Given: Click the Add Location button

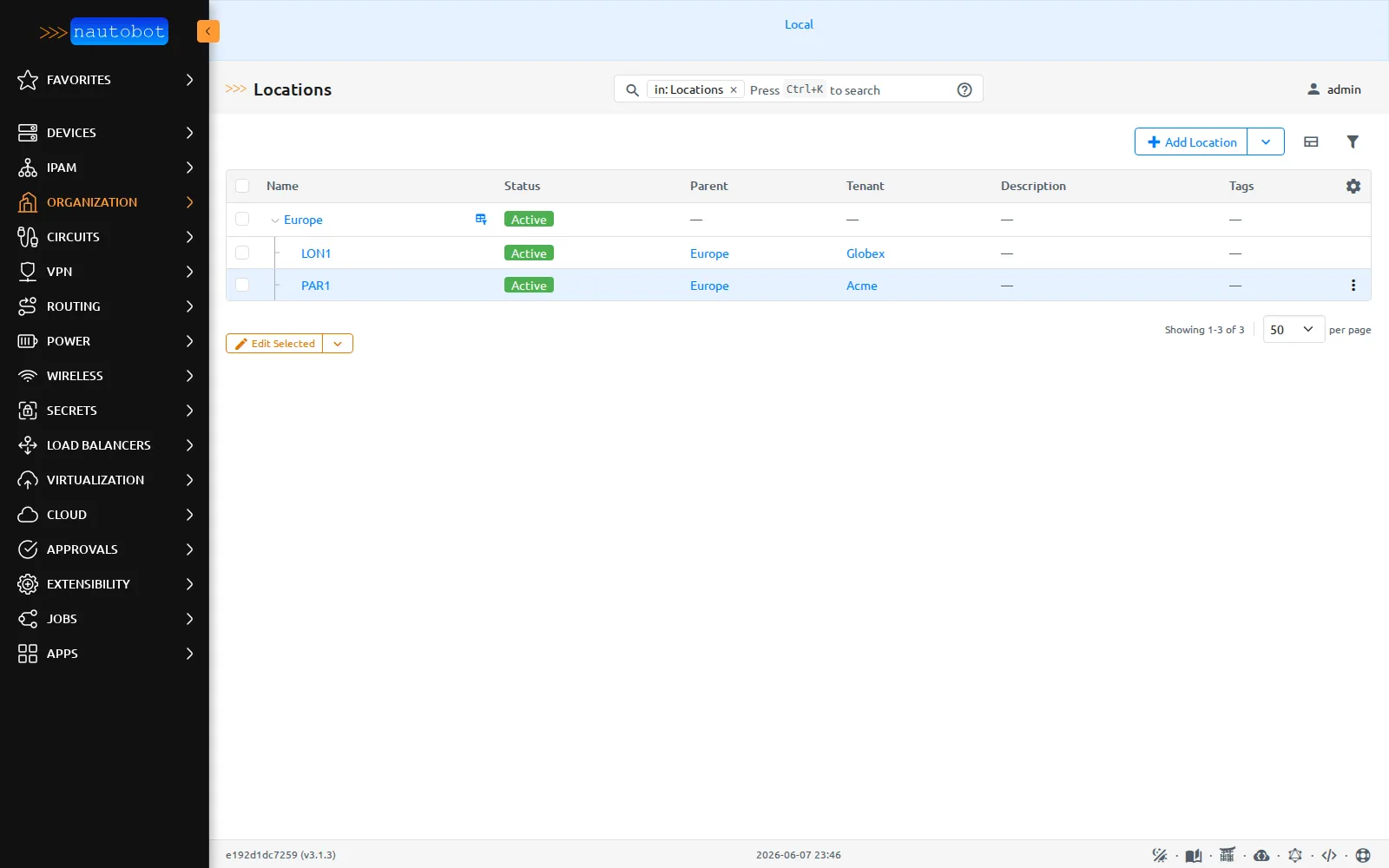Looking at the screenshot, I should (x=1191, y=141).
